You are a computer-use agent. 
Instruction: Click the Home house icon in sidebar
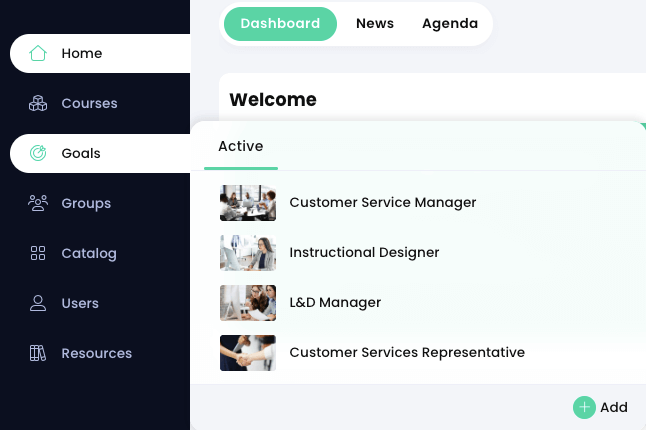point(37,53)
